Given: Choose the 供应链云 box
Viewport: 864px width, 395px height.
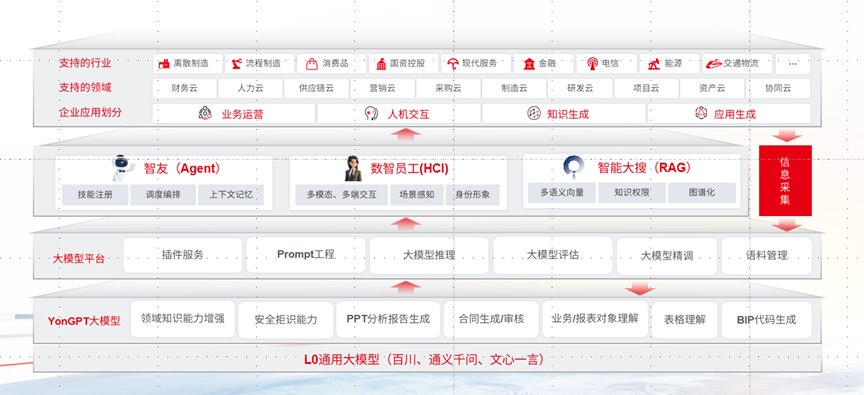Looking at the screenshot, I should (316, 88).
